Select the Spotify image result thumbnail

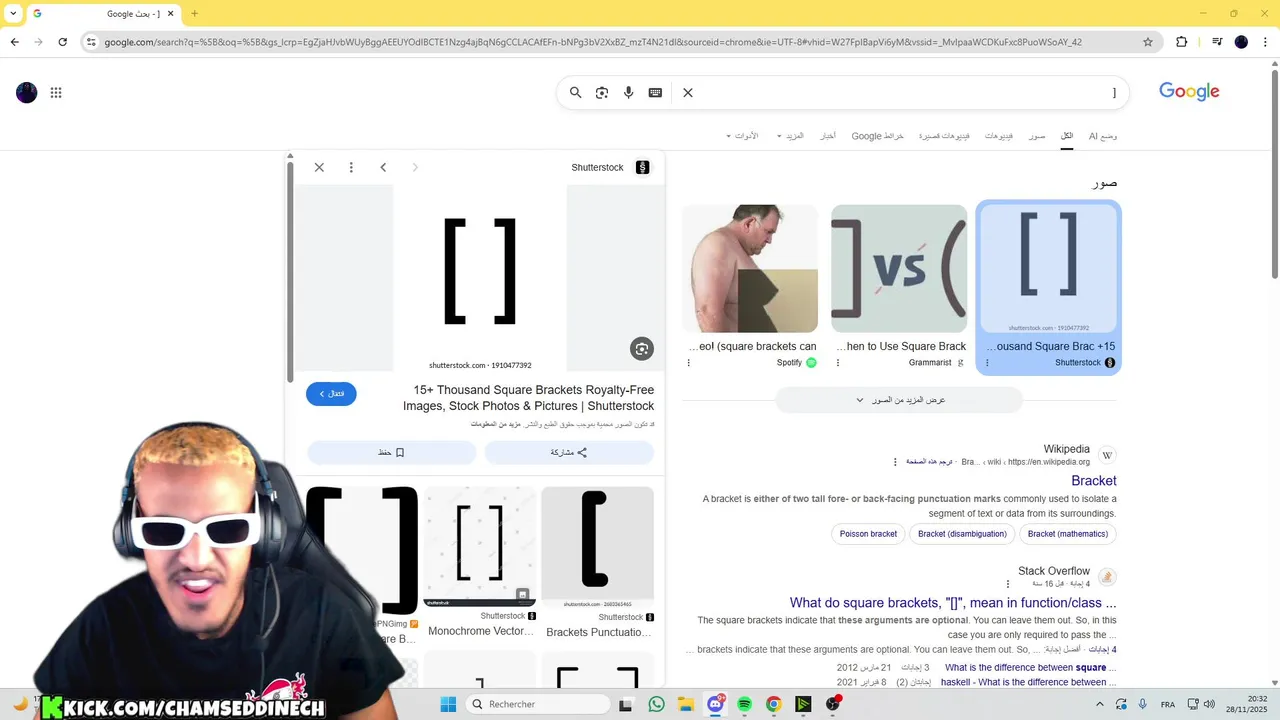[750, 268]
